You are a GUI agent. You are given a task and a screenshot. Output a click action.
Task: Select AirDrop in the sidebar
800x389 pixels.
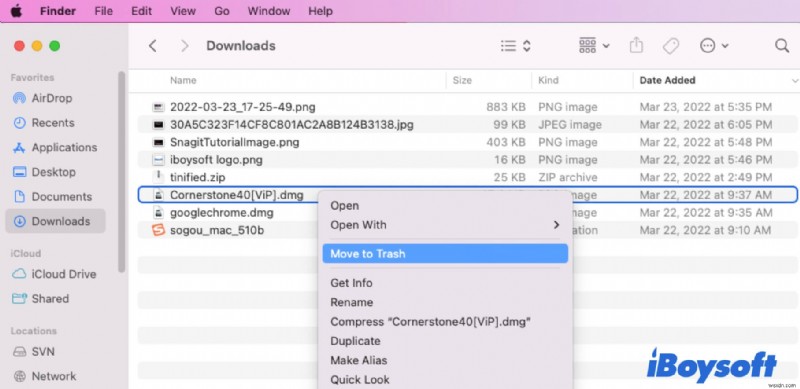55,98
